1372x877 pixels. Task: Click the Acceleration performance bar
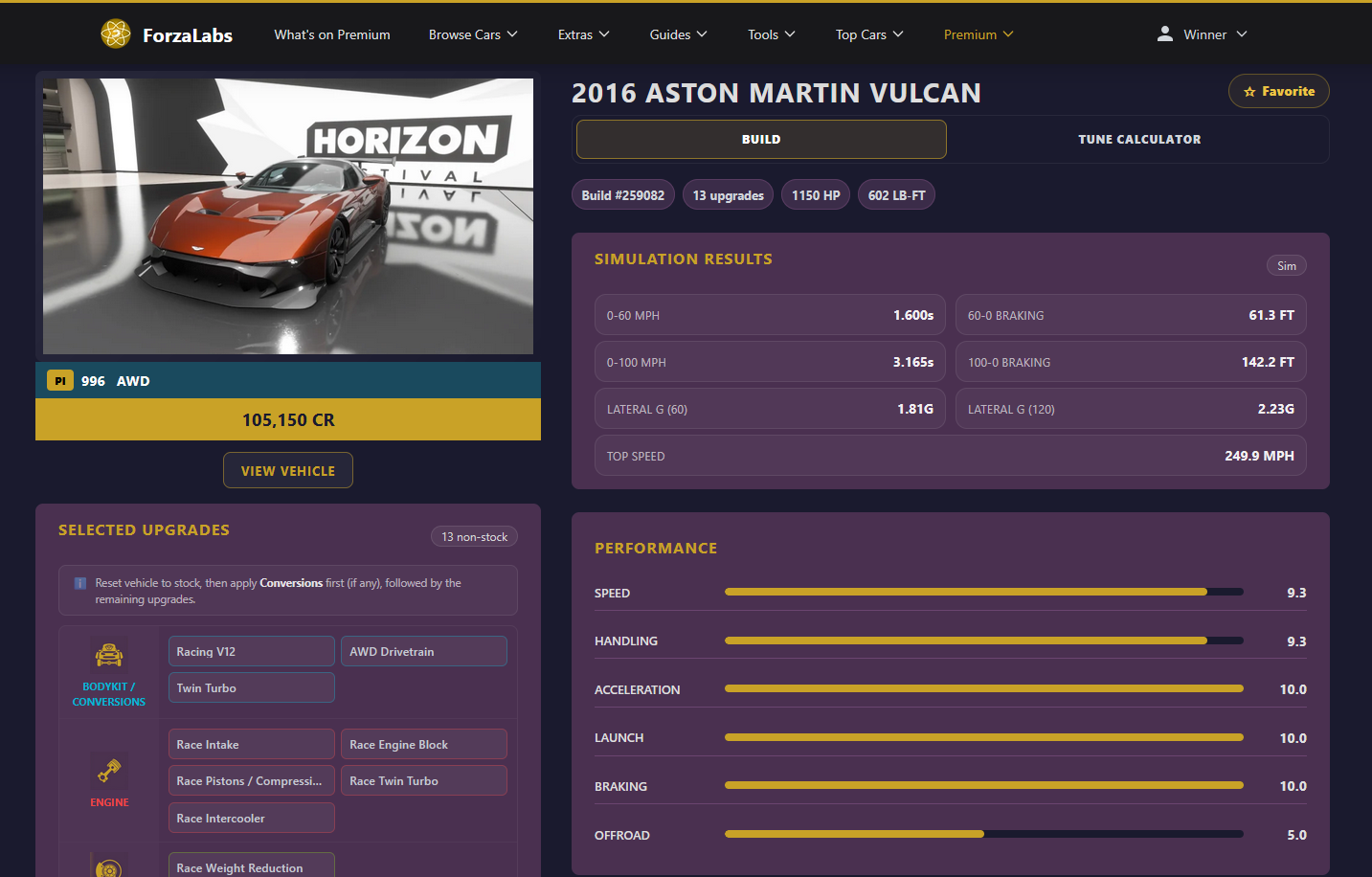(984, 688)
